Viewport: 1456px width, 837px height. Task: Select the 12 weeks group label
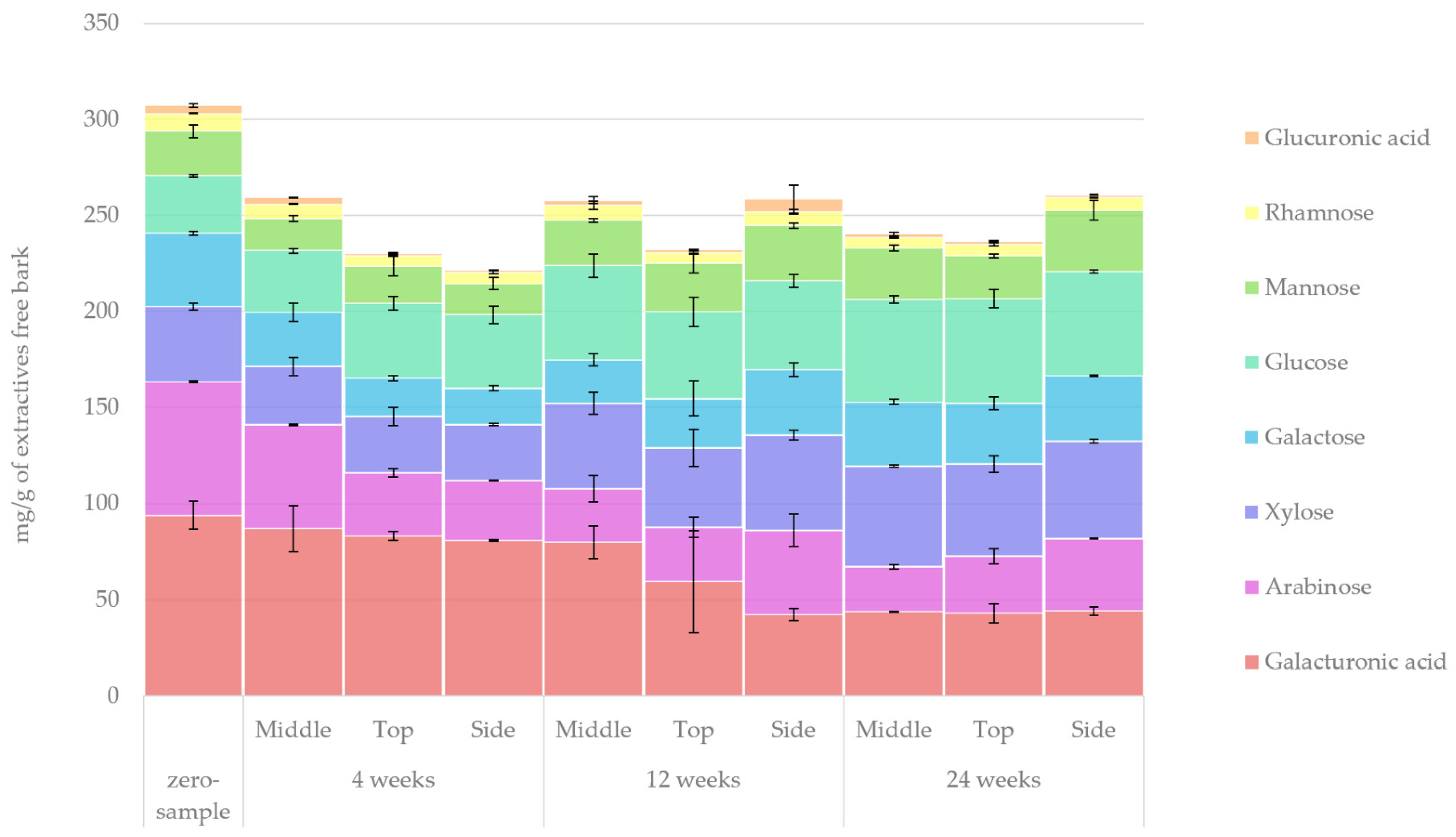click(x=693, y=780)
